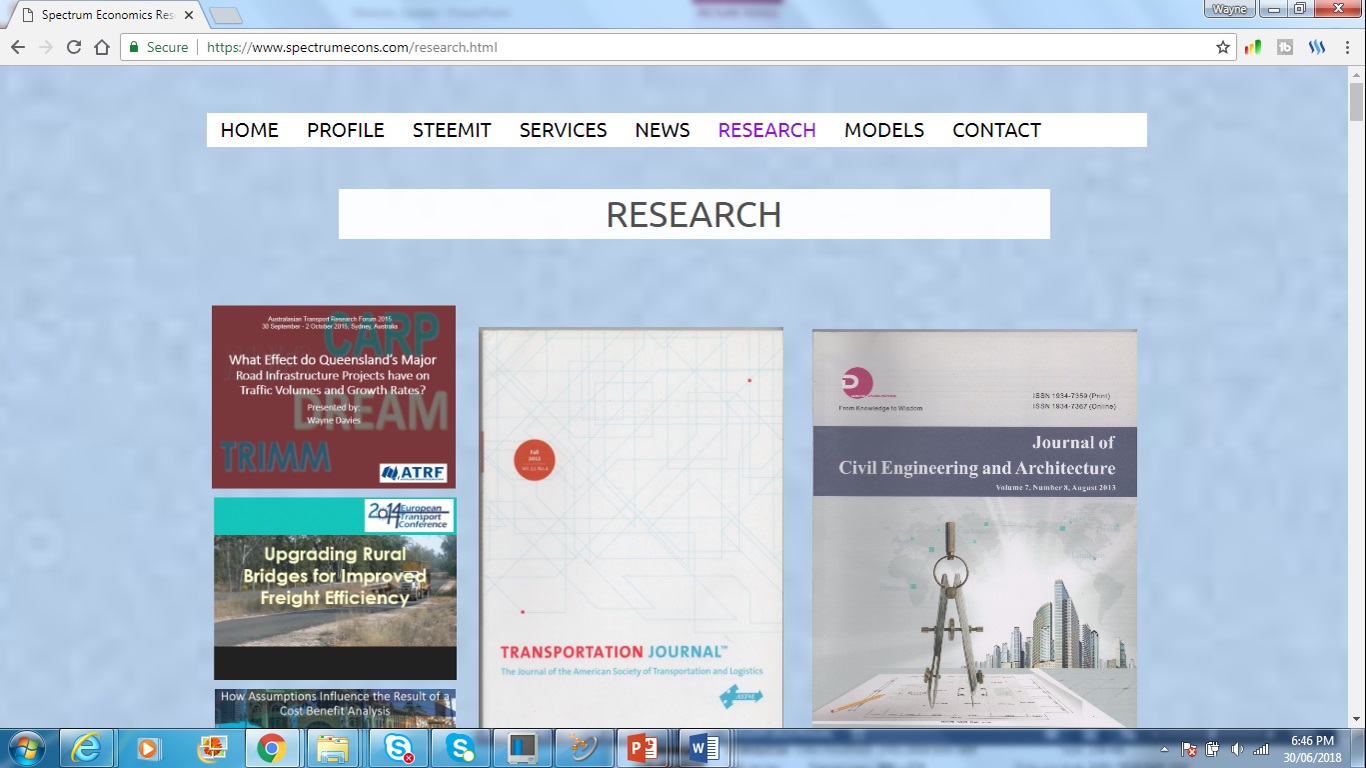The width and height of the screenshot is (1366, 768).
Task: Open the Steemit extension icon
Action: tap(1317, 47)
